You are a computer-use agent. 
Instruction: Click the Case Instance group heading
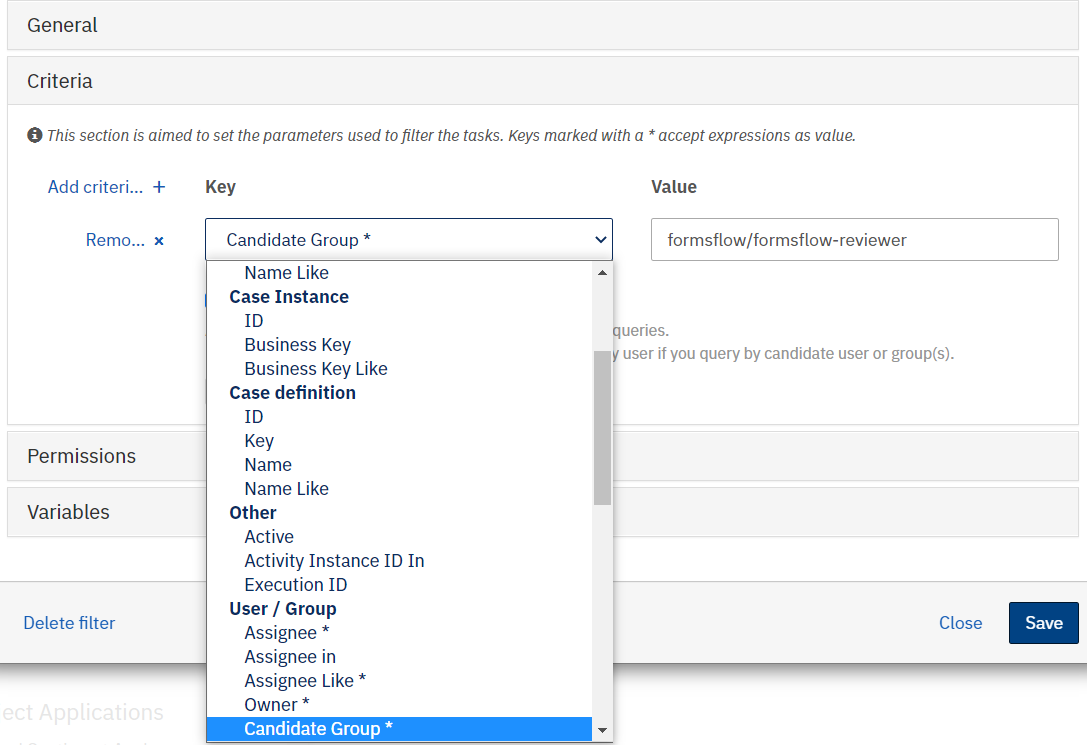(289, 297)
